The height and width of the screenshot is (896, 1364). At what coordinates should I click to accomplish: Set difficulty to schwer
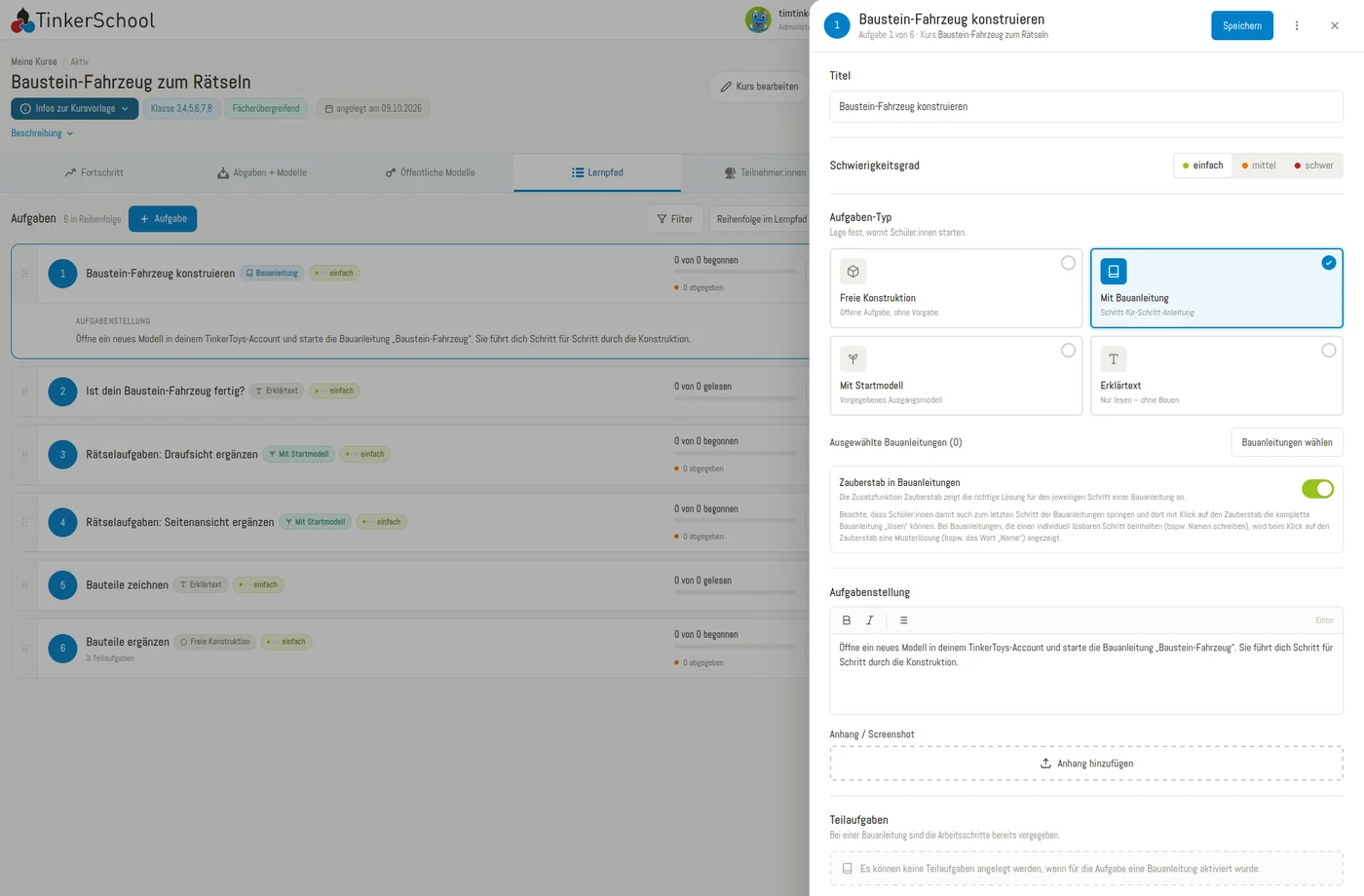coord(1313,166)
